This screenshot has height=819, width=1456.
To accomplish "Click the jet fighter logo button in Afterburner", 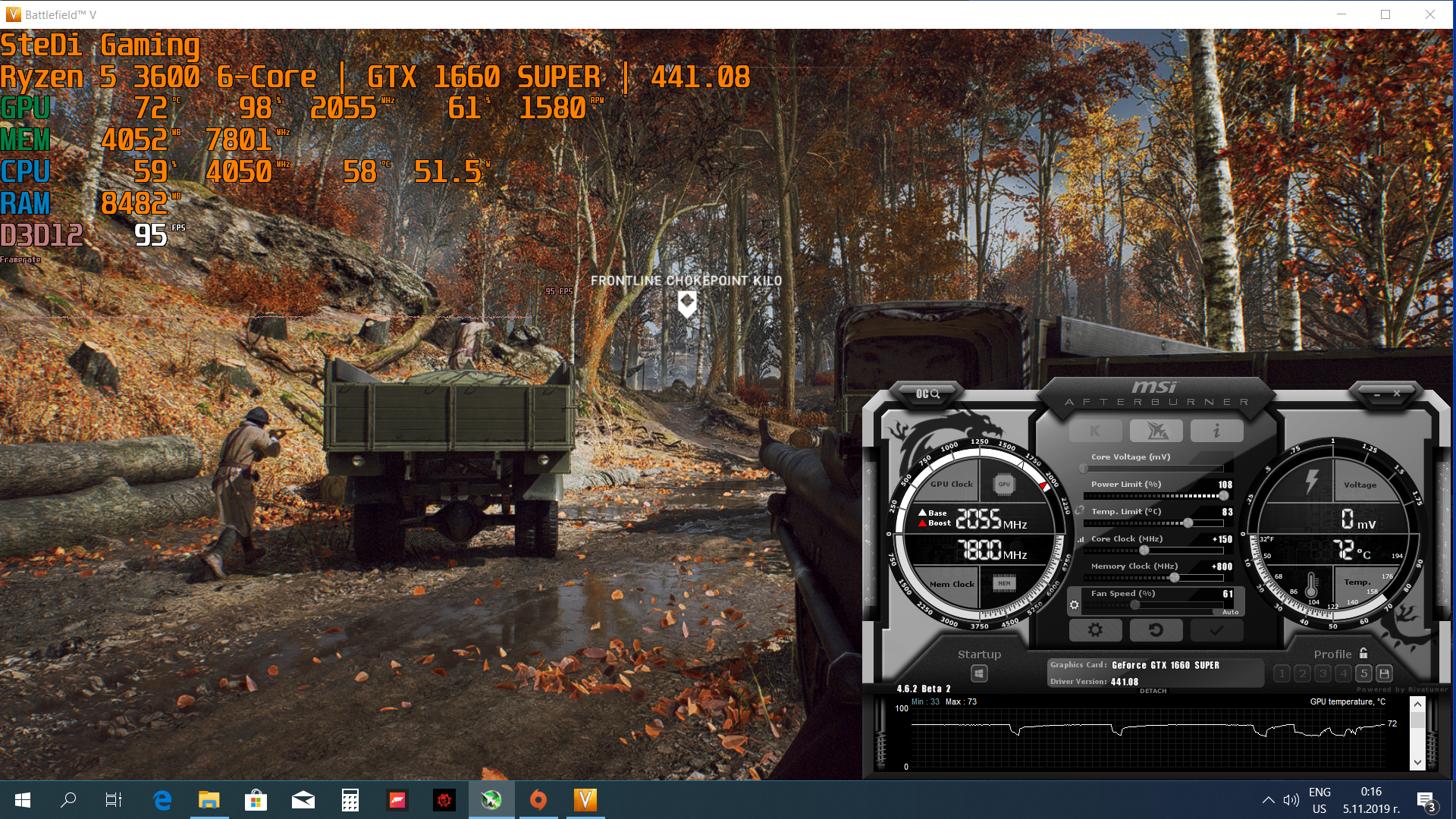I will coord(1156,431).
